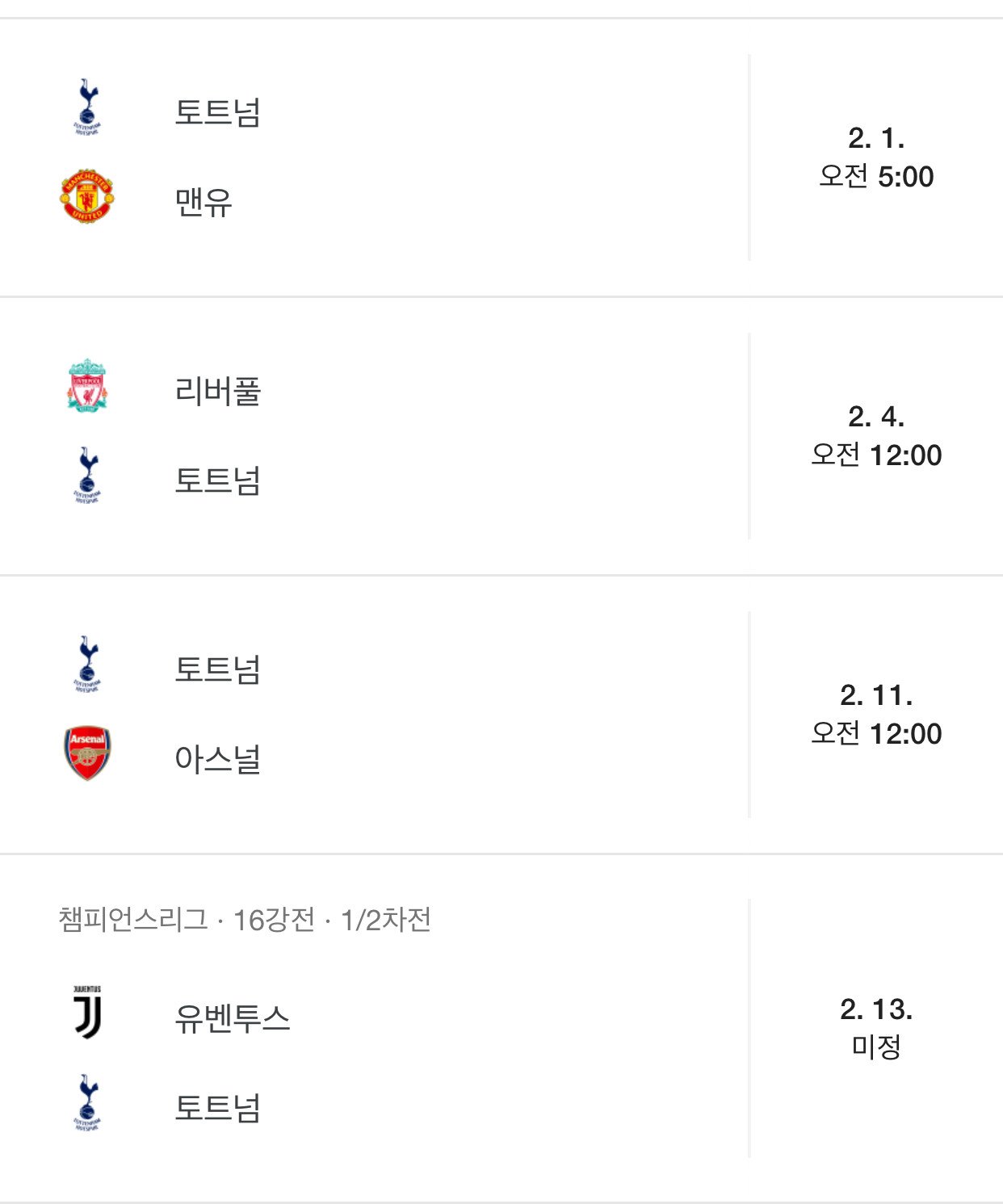Click 토트넘 in the Champions League match
Image resolution: width=1003 pixels, height=1204 pixels.
point(218,1107)
